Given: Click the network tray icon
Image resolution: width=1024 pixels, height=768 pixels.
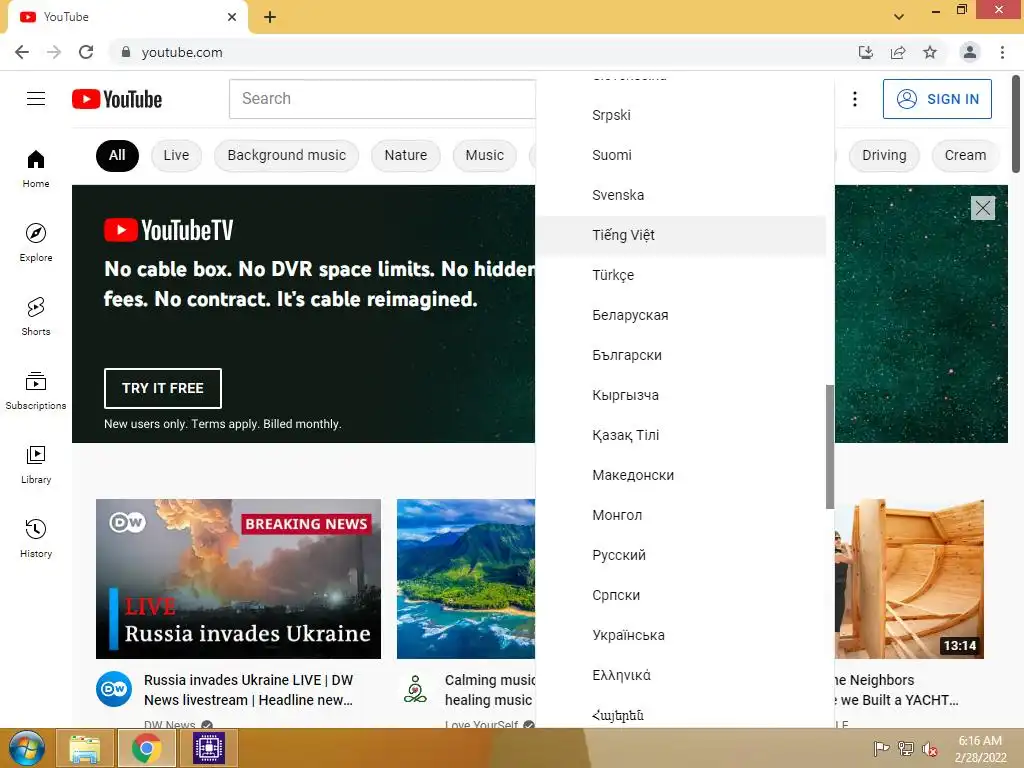Looking at the screenshot, I should click(x=906, y=749).
